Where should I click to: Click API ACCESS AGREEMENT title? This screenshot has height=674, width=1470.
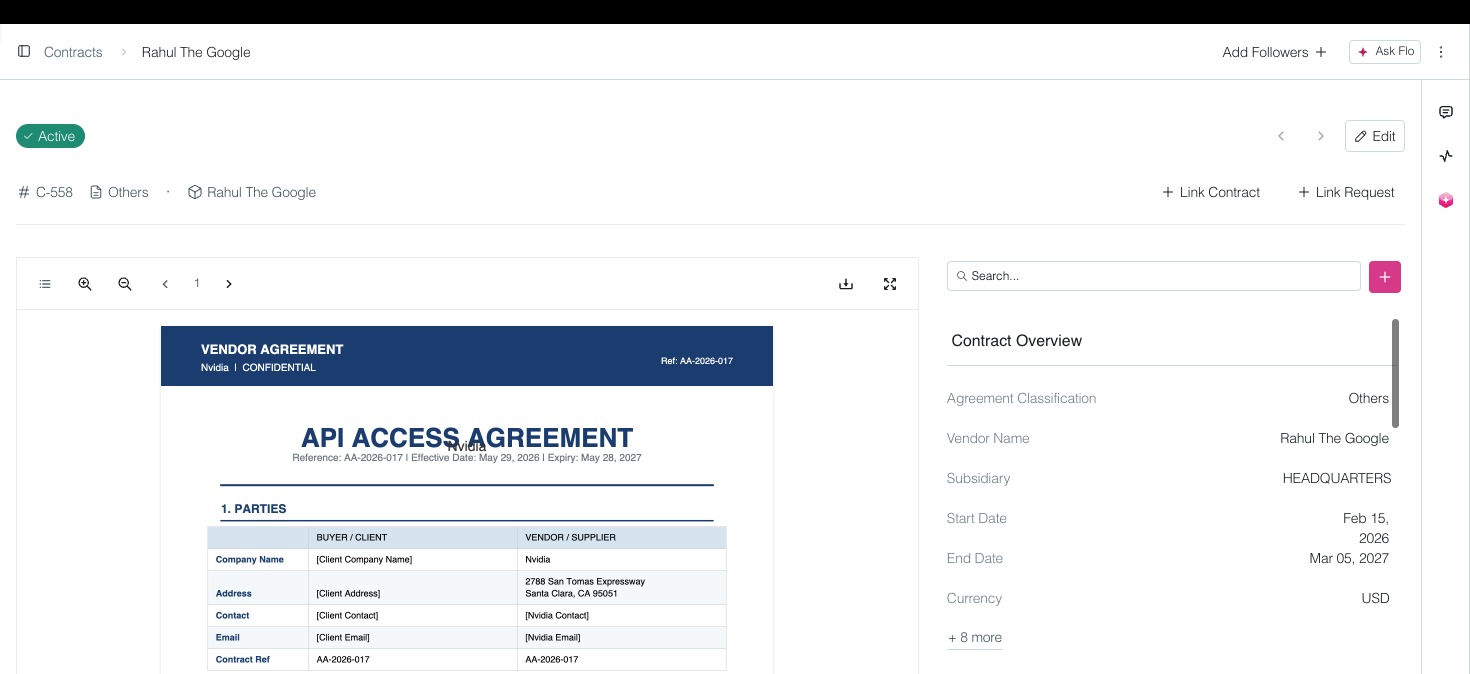tap(467, 438)
